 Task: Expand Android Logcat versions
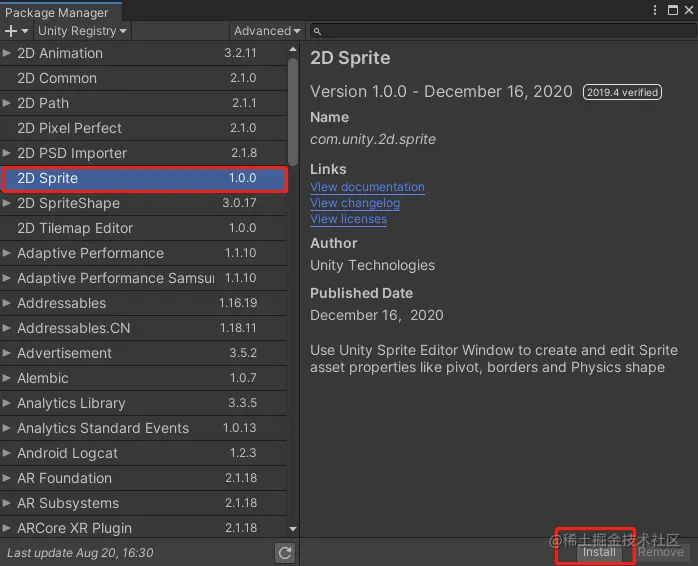pyautogui.click(x=7, y=453)
